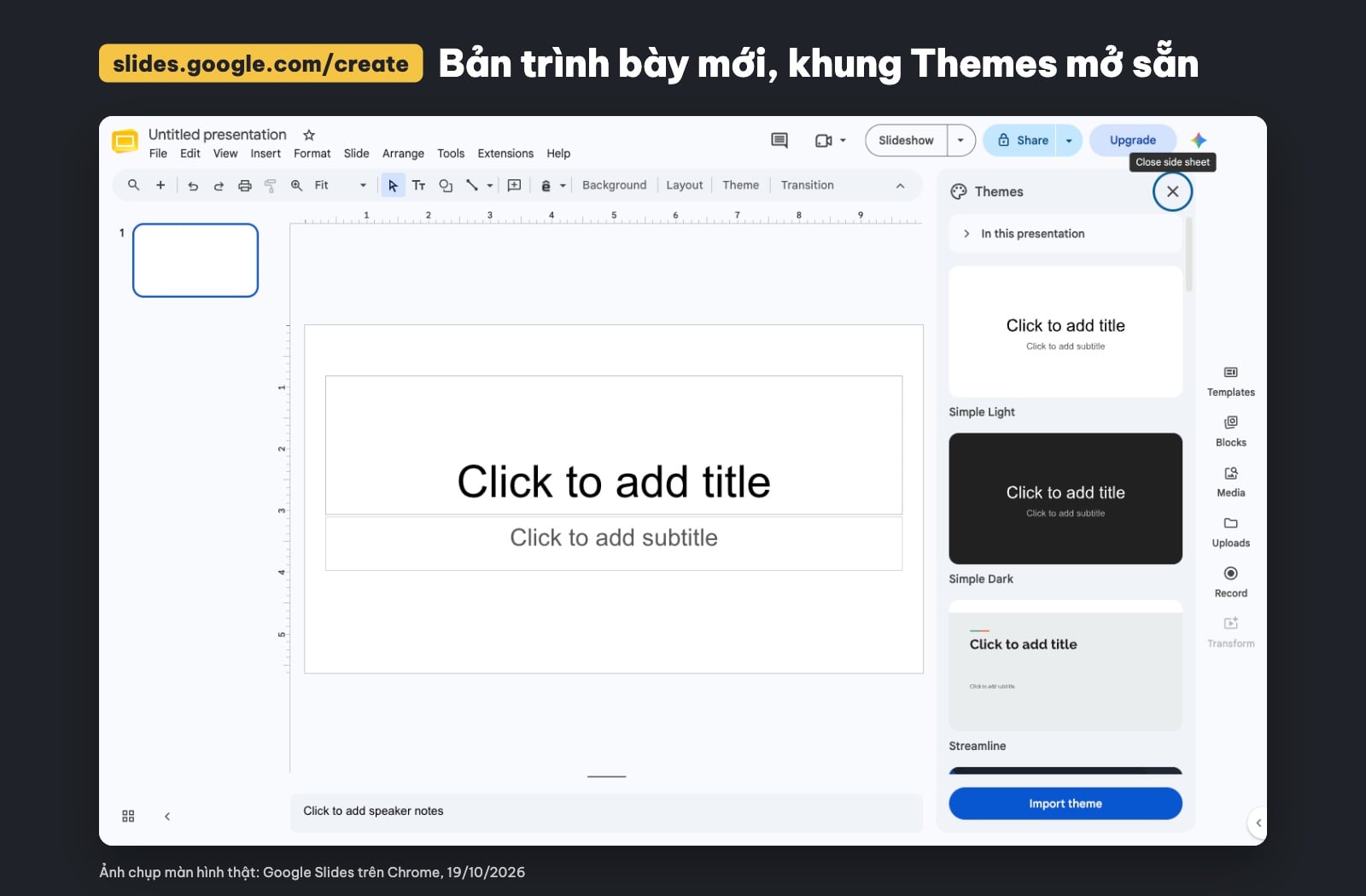Viewport: 1366px width, 896px height.
Task: Click the undo arrow
Action: tap(193, 185)
